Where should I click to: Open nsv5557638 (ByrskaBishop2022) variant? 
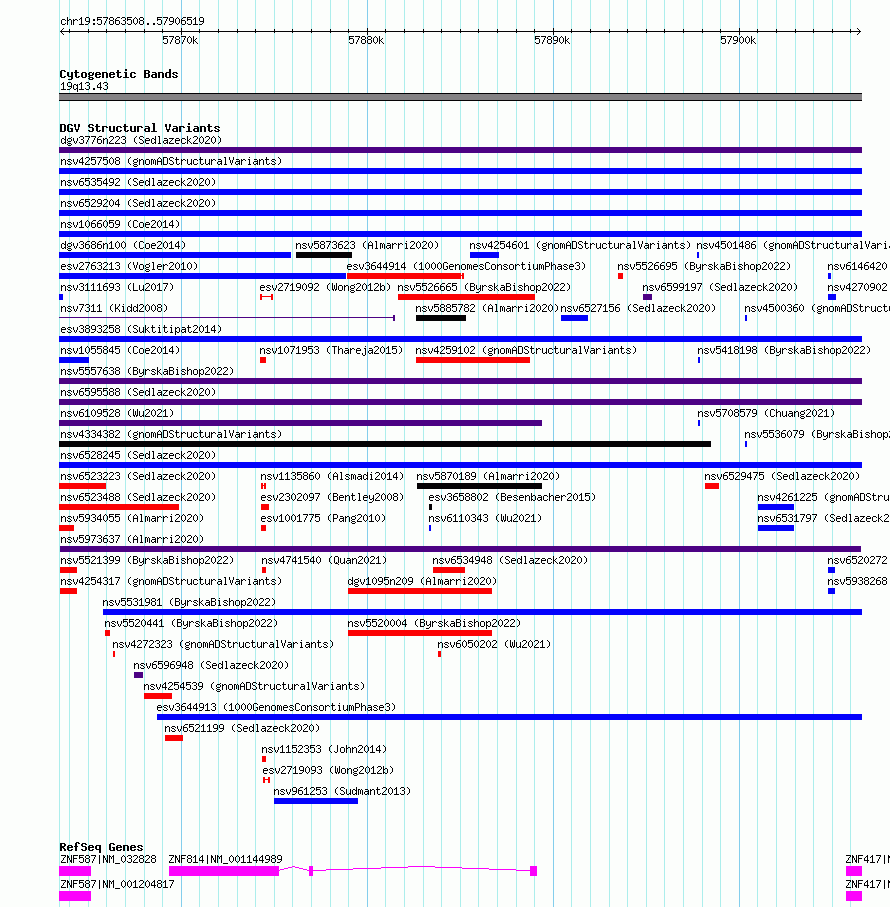147,371
